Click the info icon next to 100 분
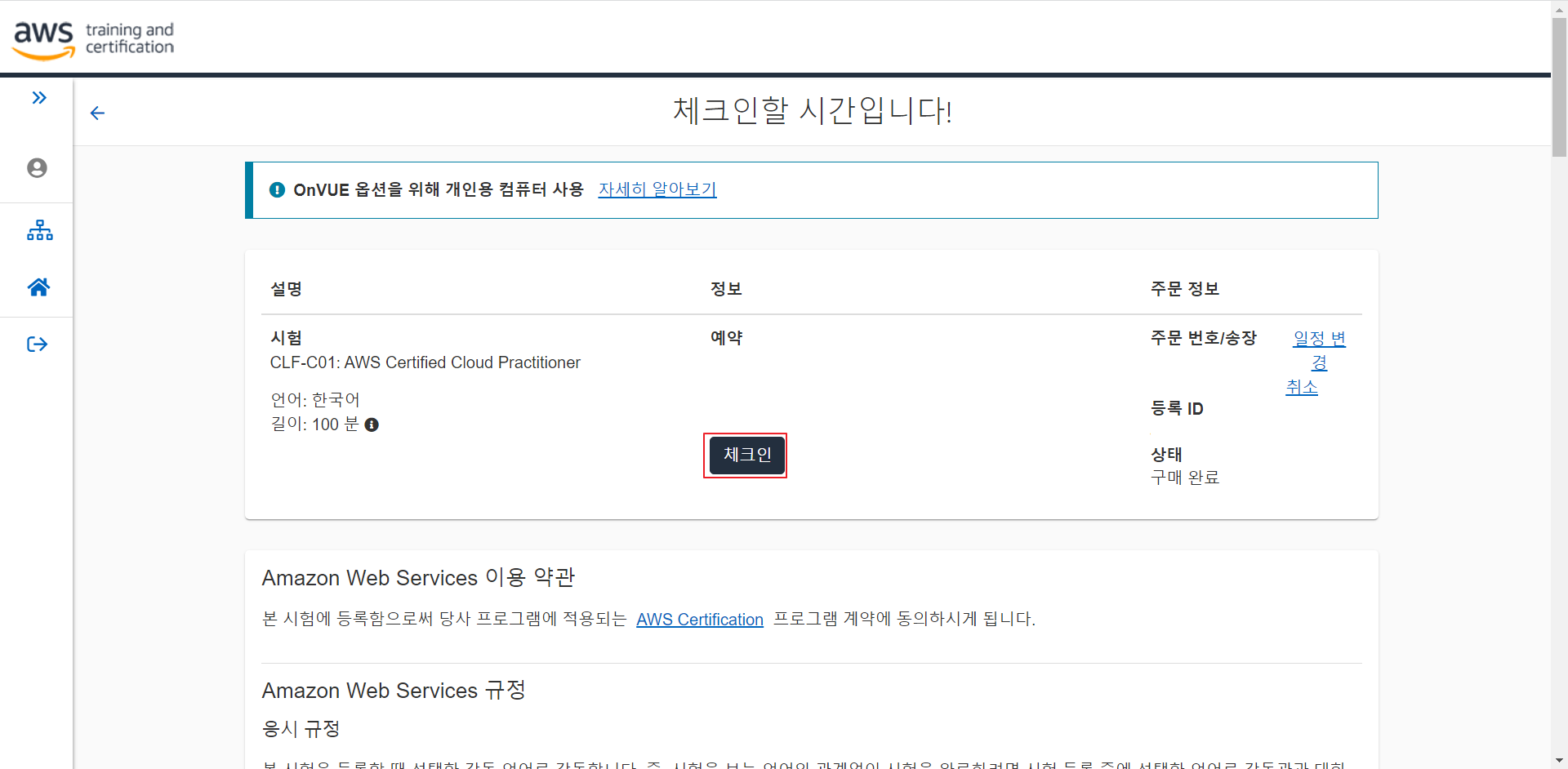The image size is (1568, 769). [x=372, y=425]
